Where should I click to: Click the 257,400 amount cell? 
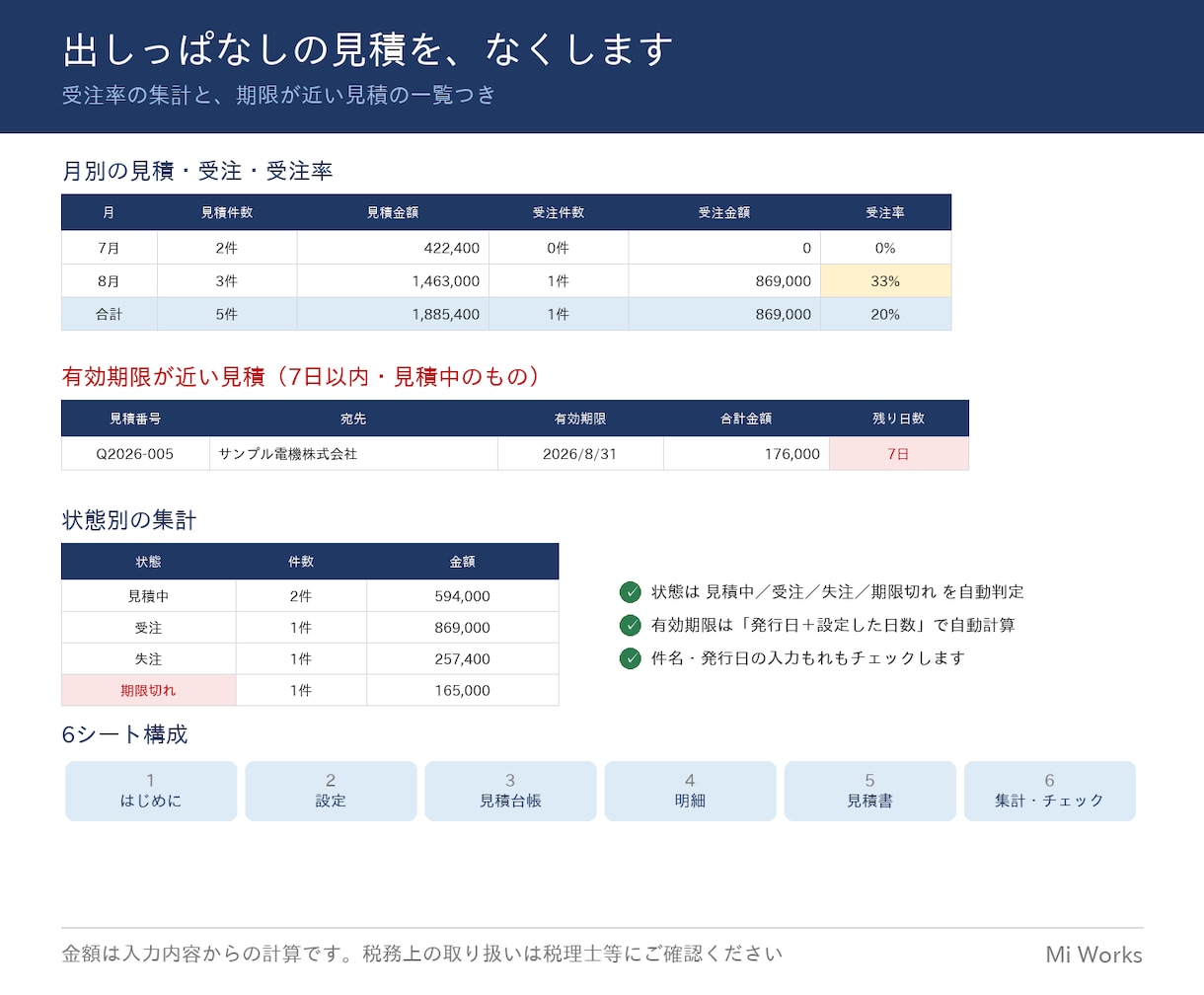pos(463,659)
